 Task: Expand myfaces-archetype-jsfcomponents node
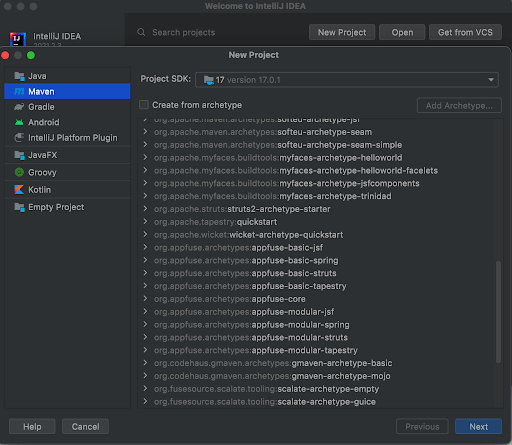coord(145,183)
